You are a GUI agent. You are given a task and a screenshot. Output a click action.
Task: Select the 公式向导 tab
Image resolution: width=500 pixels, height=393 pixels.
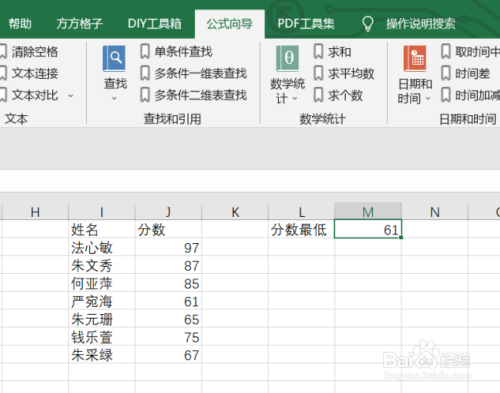coord(230,24)
